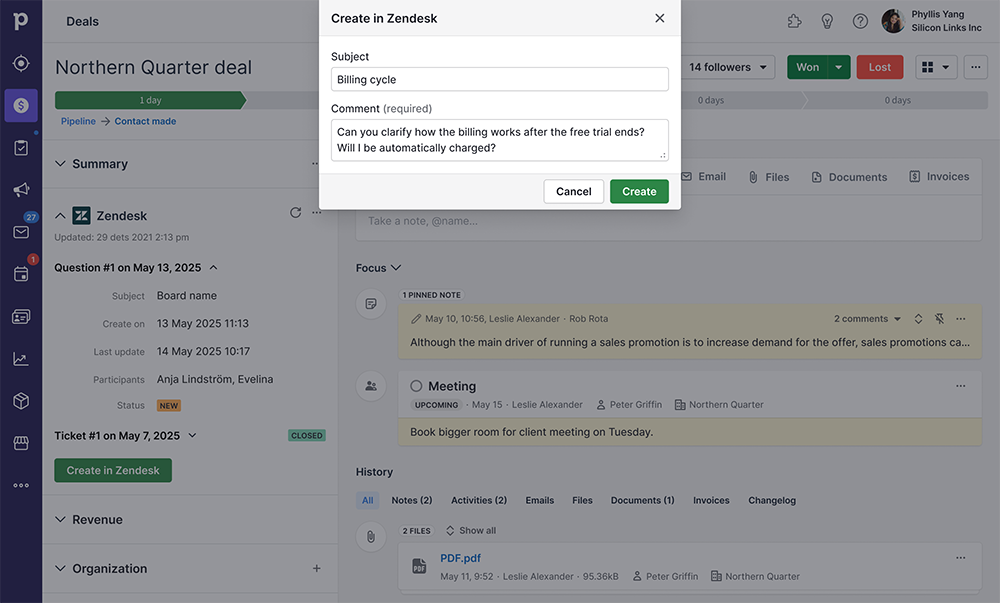Viewport: 1000px width, 603px height.
Task: Select the 1 day pipeline stage segment
Action: pos(151,100)
